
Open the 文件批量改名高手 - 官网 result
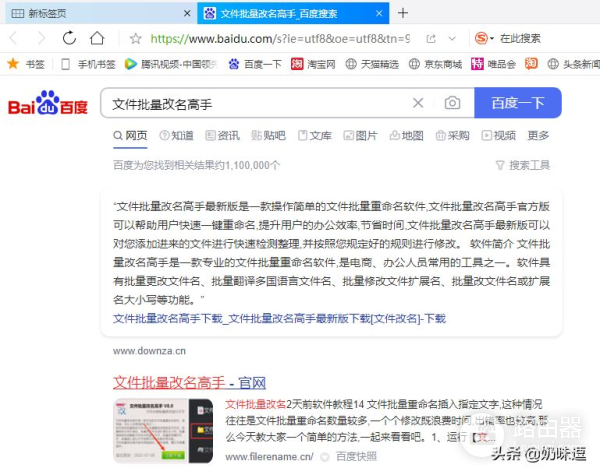click(x=189, y=383)
